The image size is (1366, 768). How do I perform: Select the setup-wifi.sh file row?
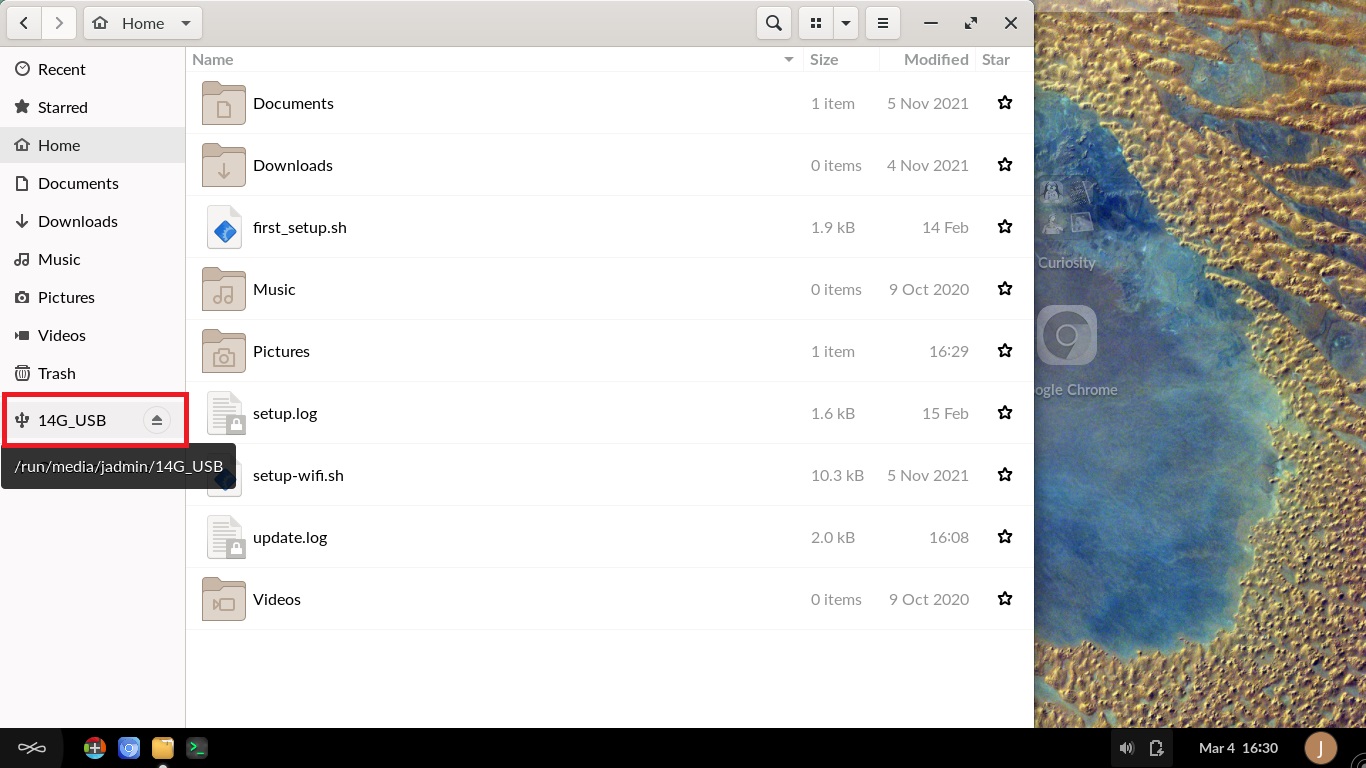pyautogui.click(x=610, y=475)
